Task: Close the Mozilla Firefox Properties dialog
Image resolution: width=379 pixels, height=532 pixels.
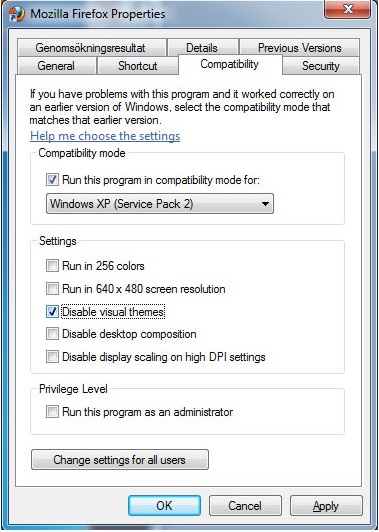Action: pos(348,9)
